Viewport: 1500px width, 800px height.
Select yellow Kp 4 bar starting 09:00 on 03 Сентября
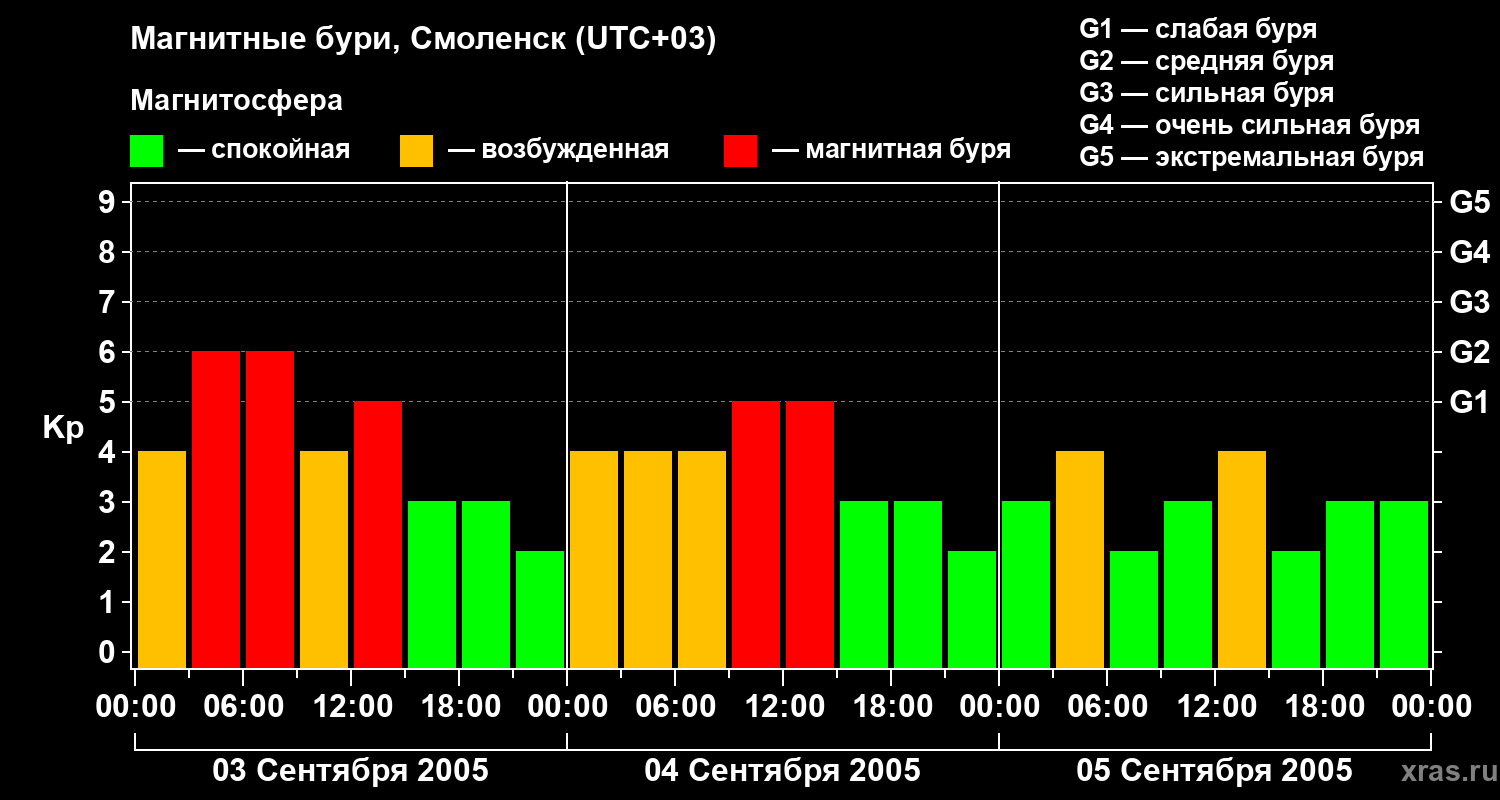coord(324,559)
